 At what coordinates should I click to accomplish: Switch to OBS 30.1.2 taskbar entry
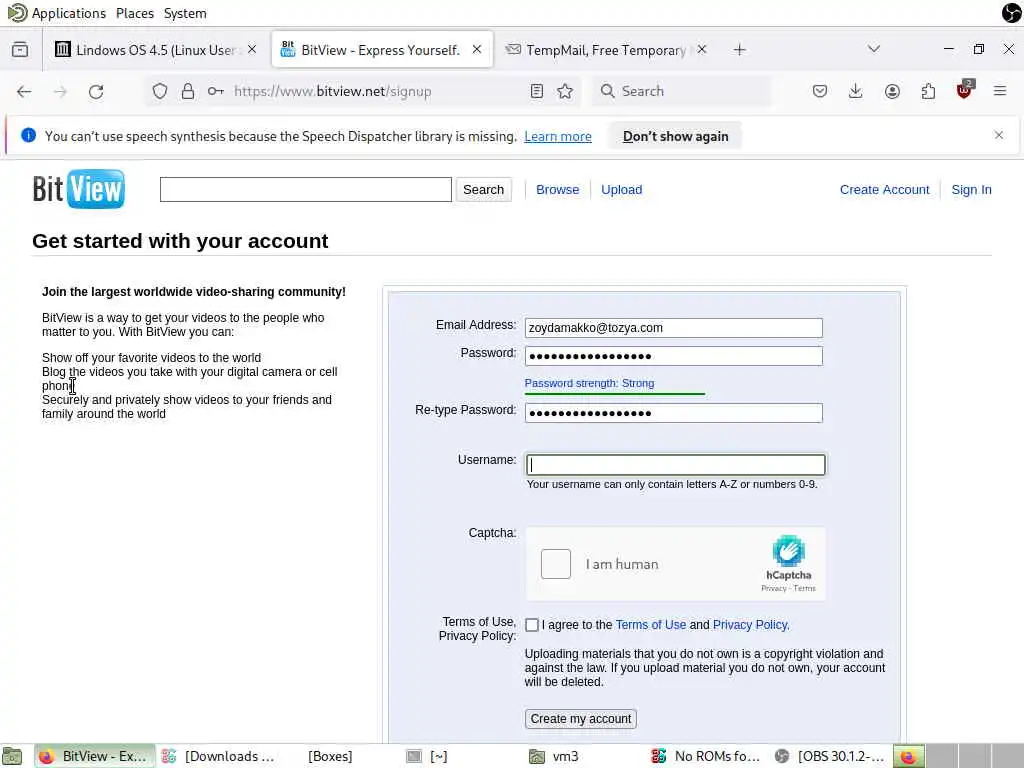pyautogui.click(x=831, y=756)
